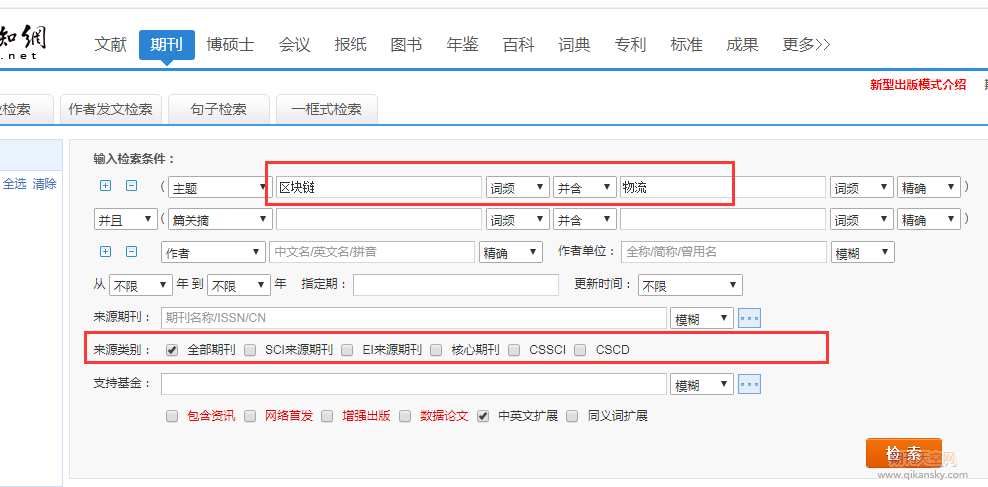Viewport: 988px width, 487px height.
Task: Open the 更新时间 dropdown
Action: click(x=690, y=285)
